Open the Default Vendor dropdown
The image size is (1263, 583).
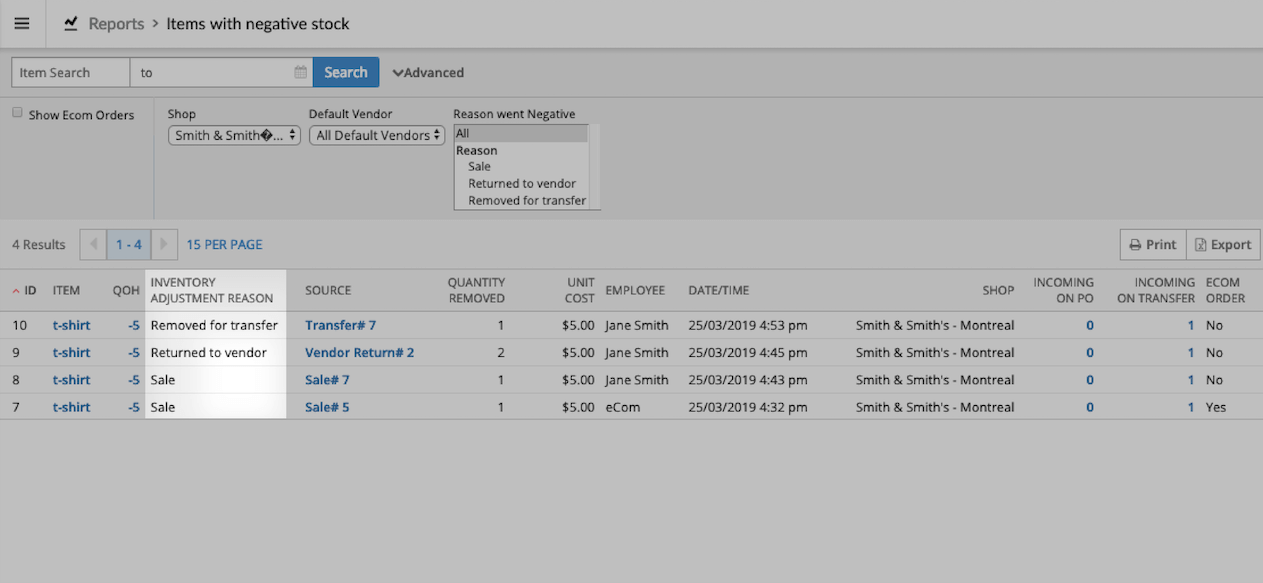click(376, 135)
